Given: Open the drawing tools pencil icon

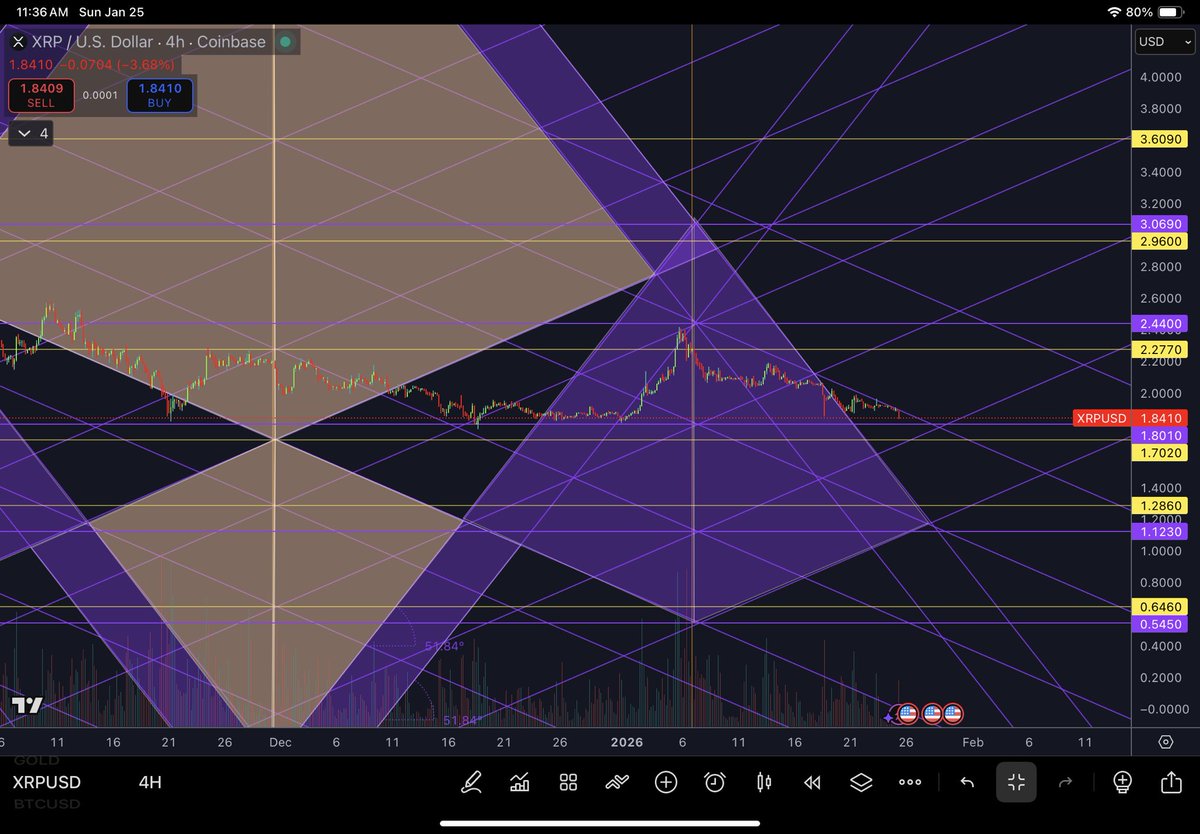Looking at the screenshot, I should coord(470,782).
